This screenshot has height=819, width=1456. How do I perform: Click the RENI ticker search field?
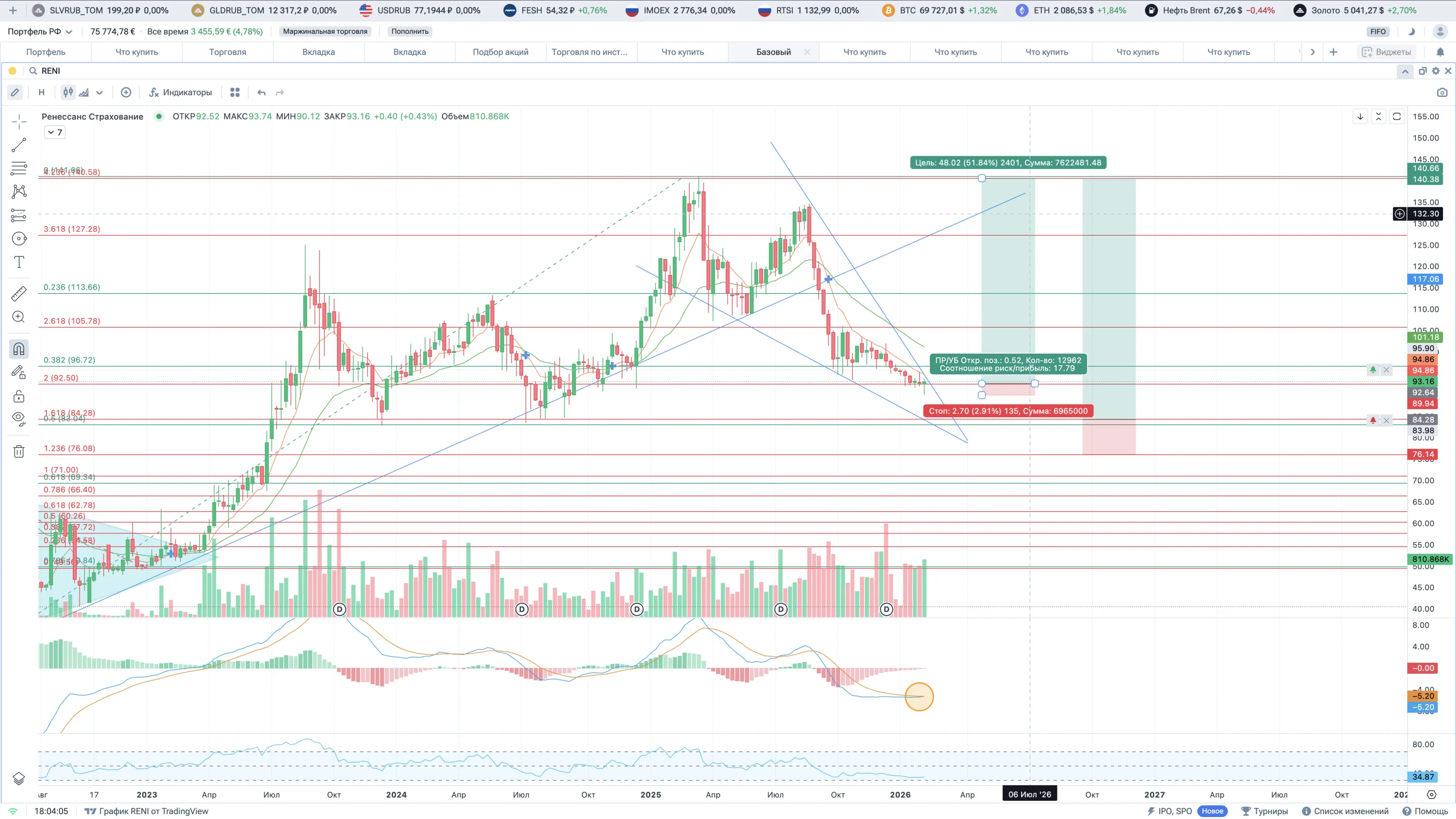50,71
